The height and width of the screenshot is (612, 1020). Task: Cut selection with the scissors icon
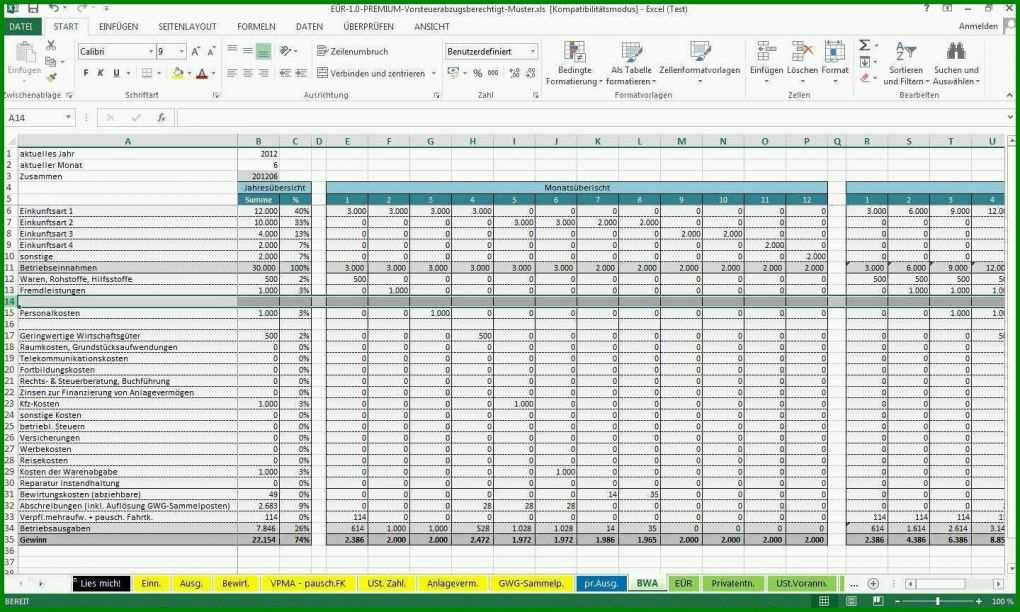coord(51,46)
